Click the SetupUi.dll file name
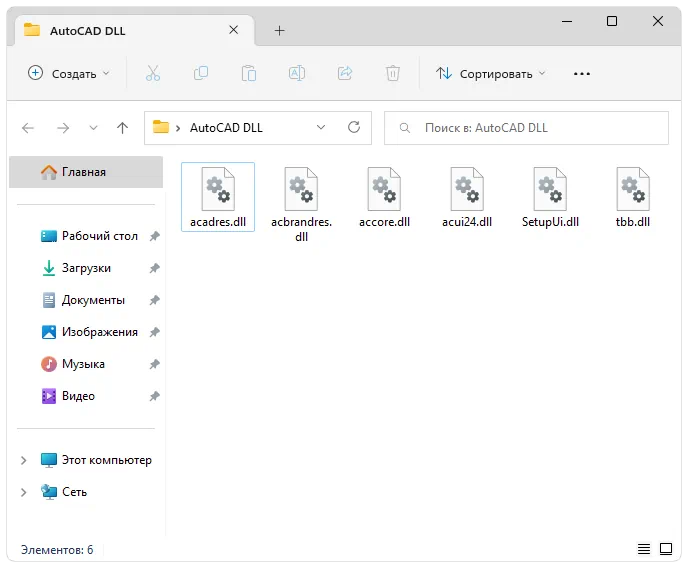This screenshot has height=567, width=687. (550, 222)
